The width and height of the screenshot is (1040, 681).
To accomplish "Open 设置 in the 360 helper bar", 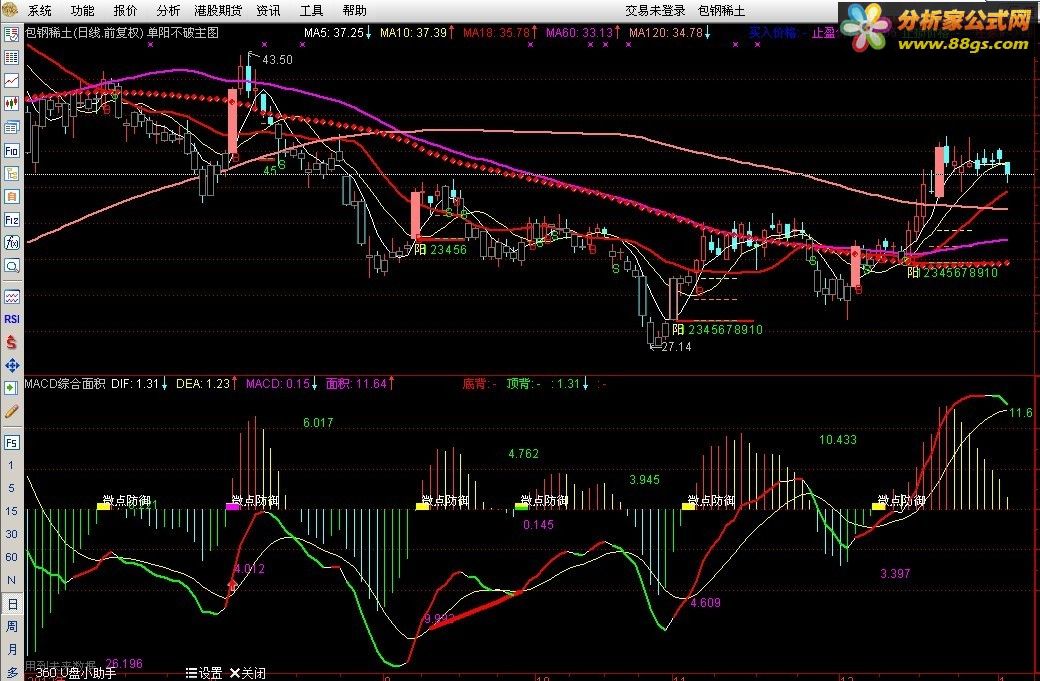I will pos(204,673).
